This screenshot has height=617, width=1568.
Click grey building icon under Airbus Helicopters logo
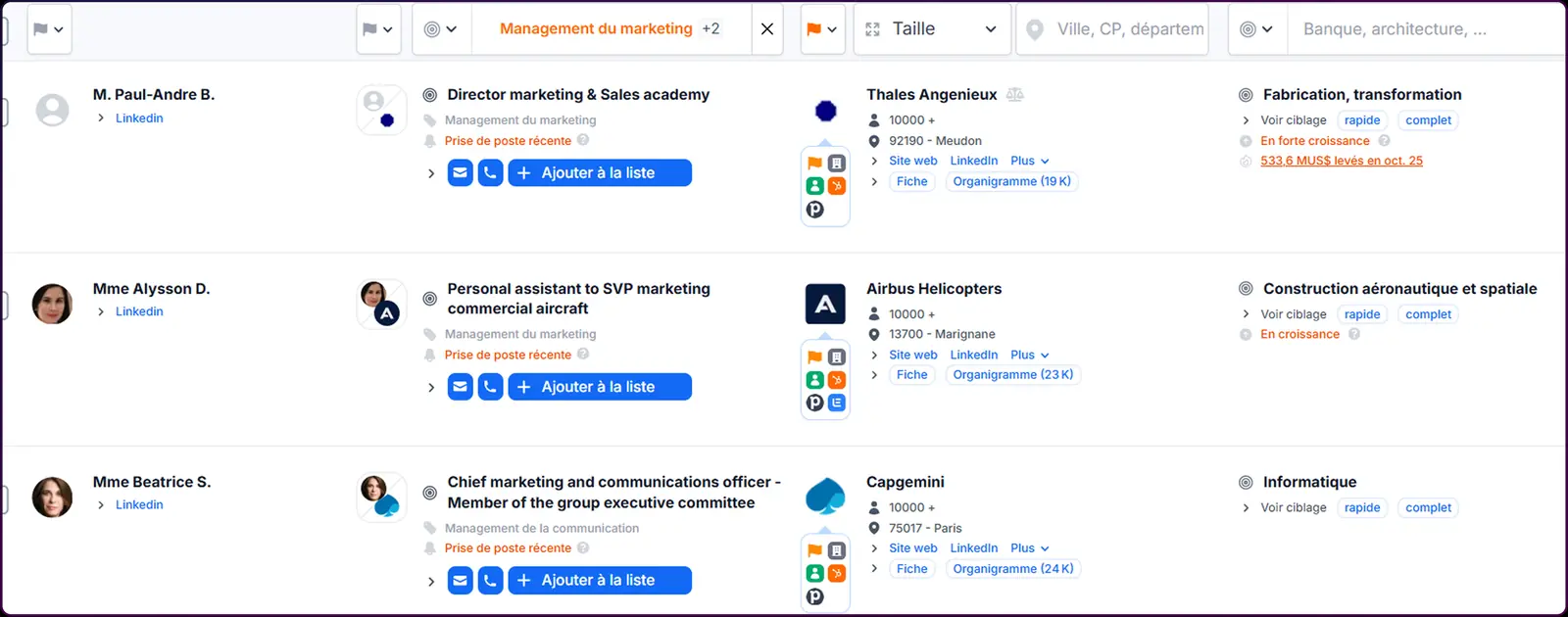tap(837, 357)
